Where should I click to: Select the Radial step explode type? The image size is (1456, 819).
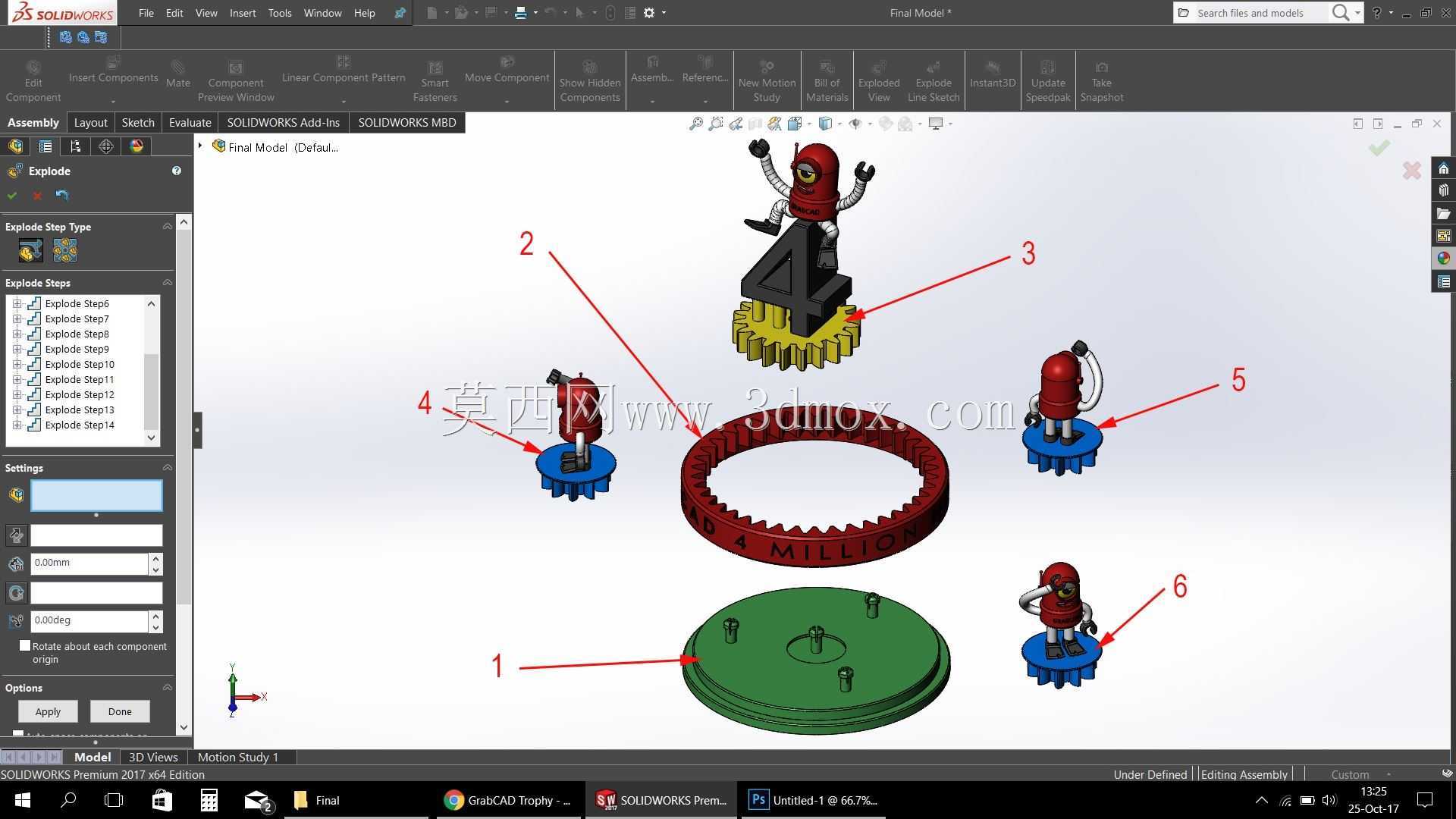click(65, 250)
